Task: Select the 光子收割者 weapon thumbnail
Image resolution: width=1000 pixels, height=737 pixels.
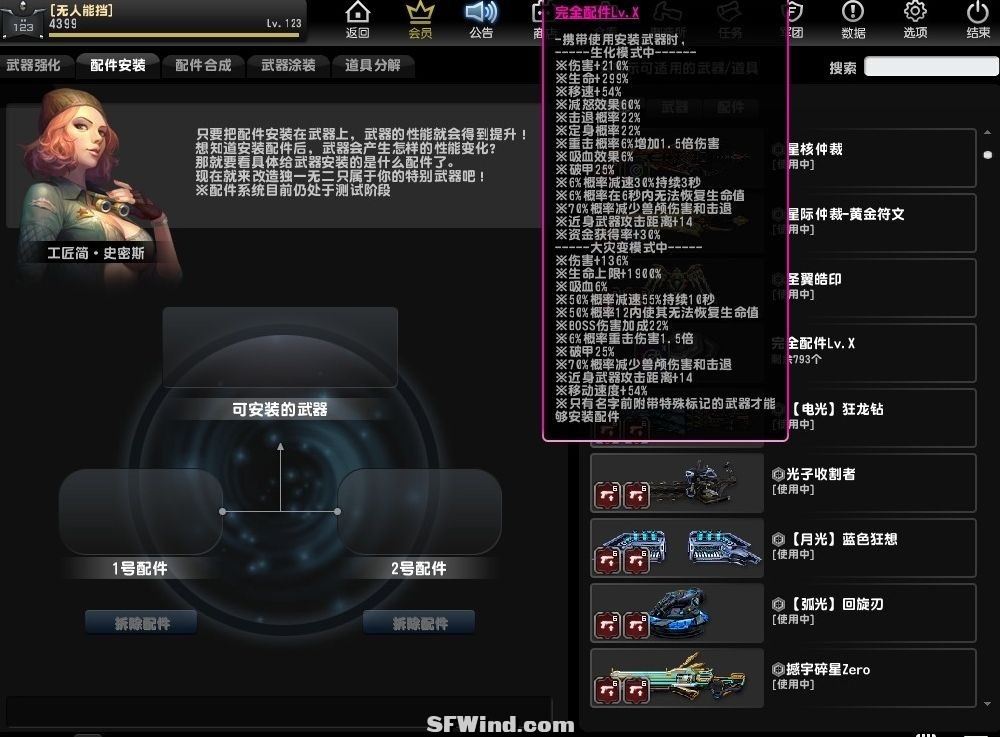Action: click(677, 483)
